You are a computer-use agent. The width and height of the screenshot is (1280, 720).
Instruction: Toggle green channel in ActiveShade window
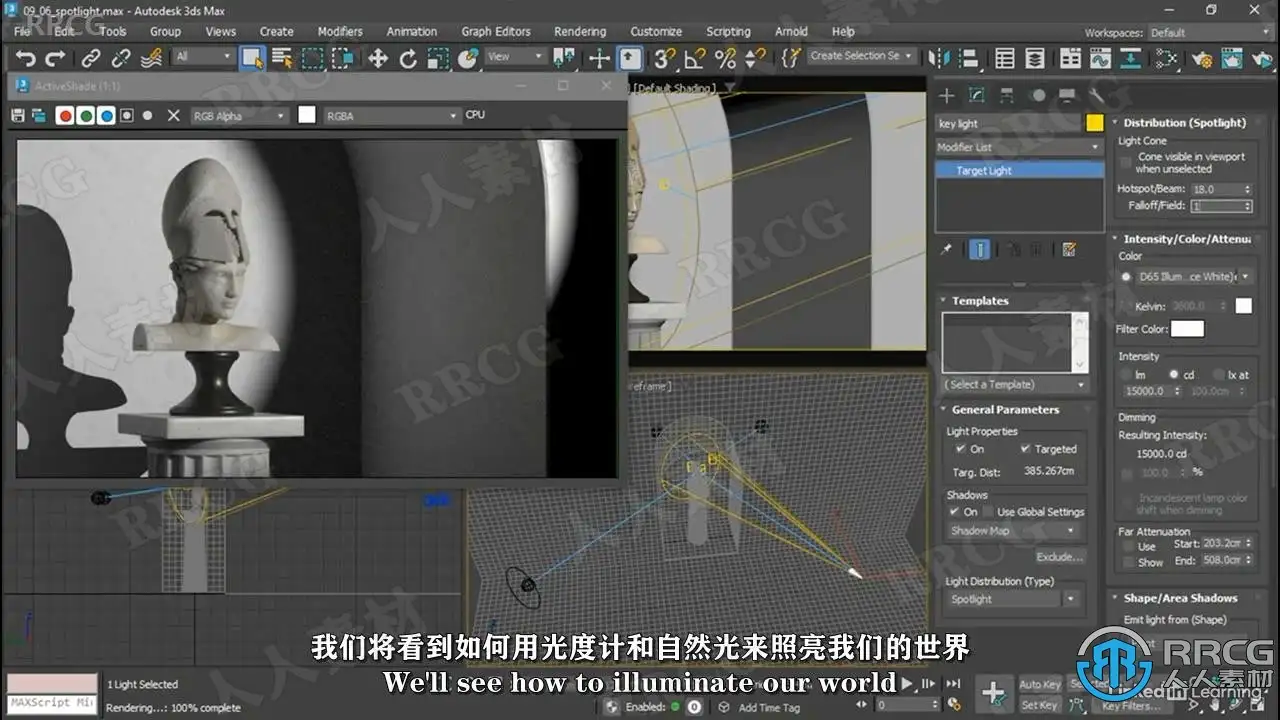click(x=86, y=116)
